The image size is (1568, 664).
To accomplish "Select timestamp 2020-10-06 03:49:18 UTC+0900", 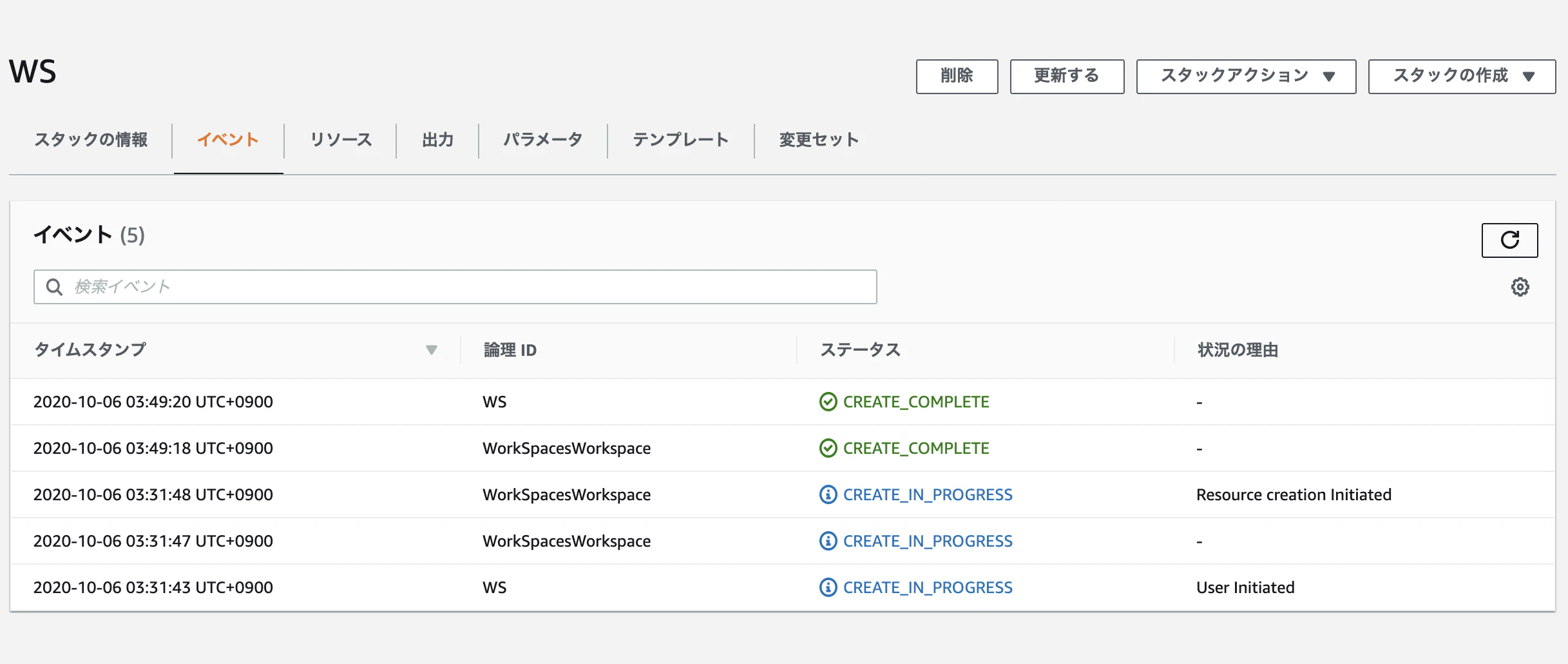I will [x=153, y=448].
